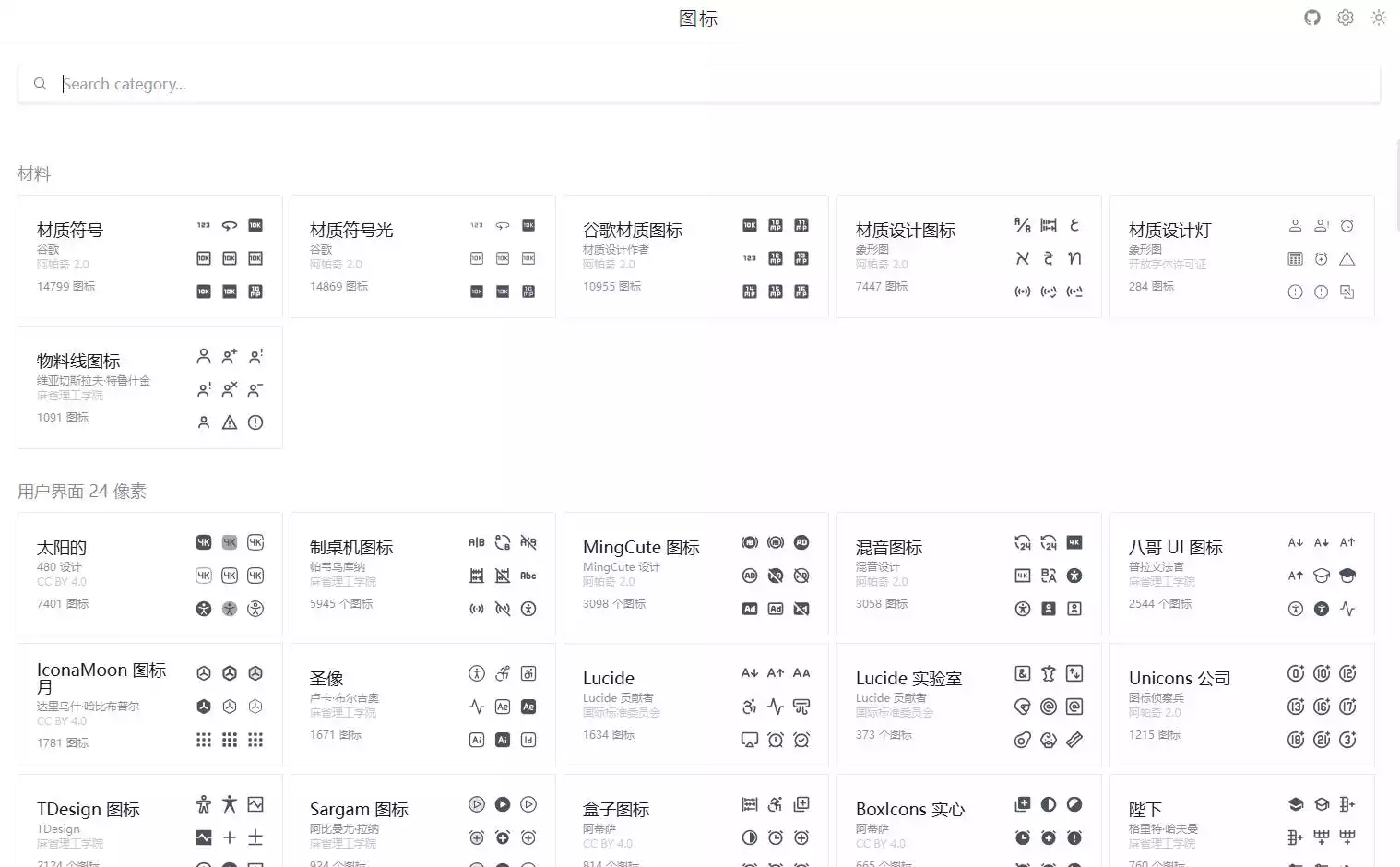Open the 材质设计图标 collection
Viewport: 1400px width, 867px height.
969,256
